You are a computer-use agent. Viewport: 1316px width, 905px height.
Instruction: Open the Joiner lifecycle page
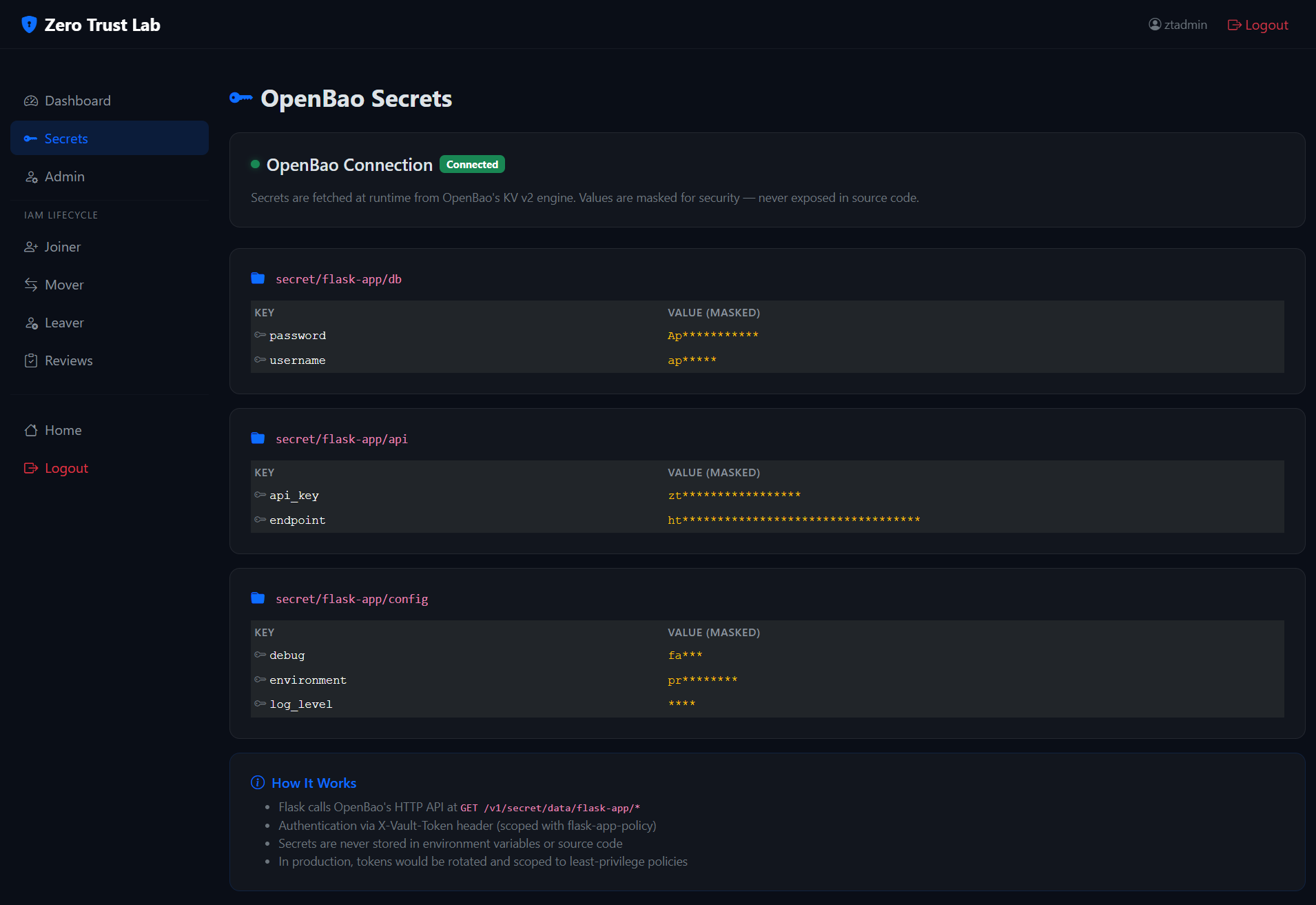(62, 247)
